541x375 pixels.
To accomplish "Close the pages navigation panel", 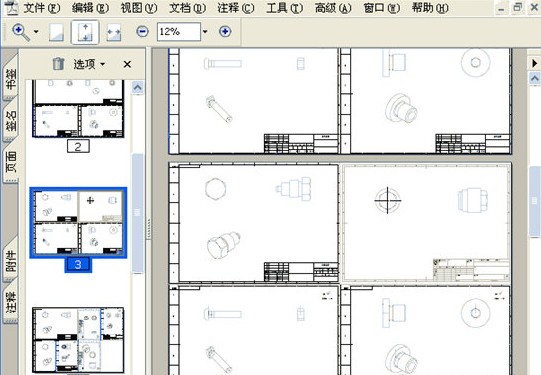I will [x=127, y=64].
